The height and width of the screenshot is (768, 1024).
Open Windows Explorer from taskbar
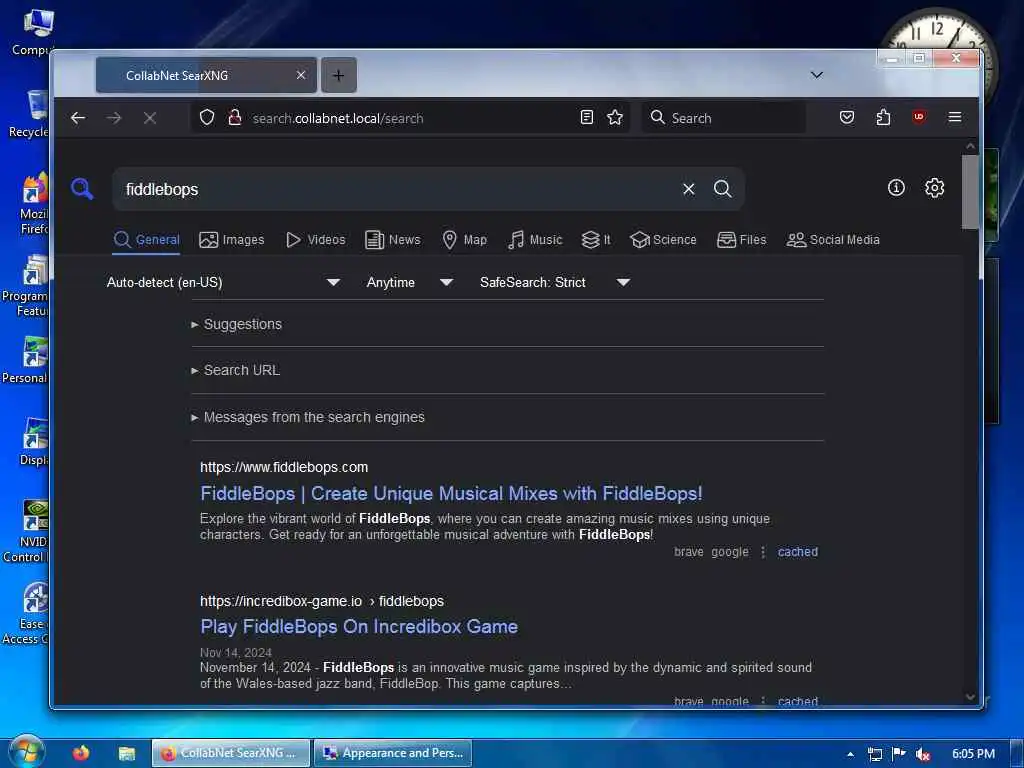pyautogui.click(x=127, y=754)
